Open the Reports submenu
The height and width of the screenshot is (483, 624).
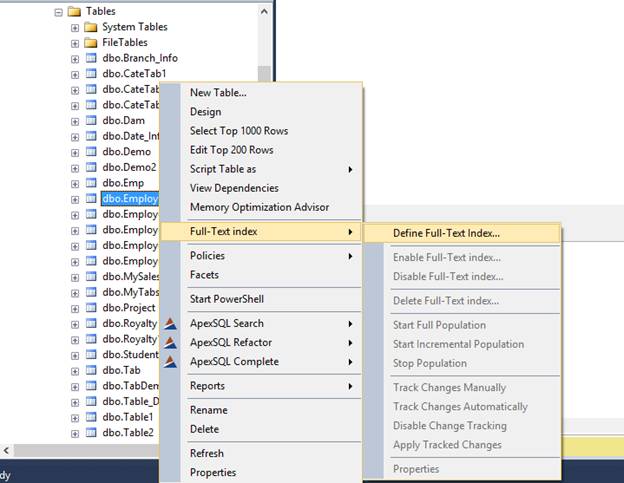pos(261,386)
